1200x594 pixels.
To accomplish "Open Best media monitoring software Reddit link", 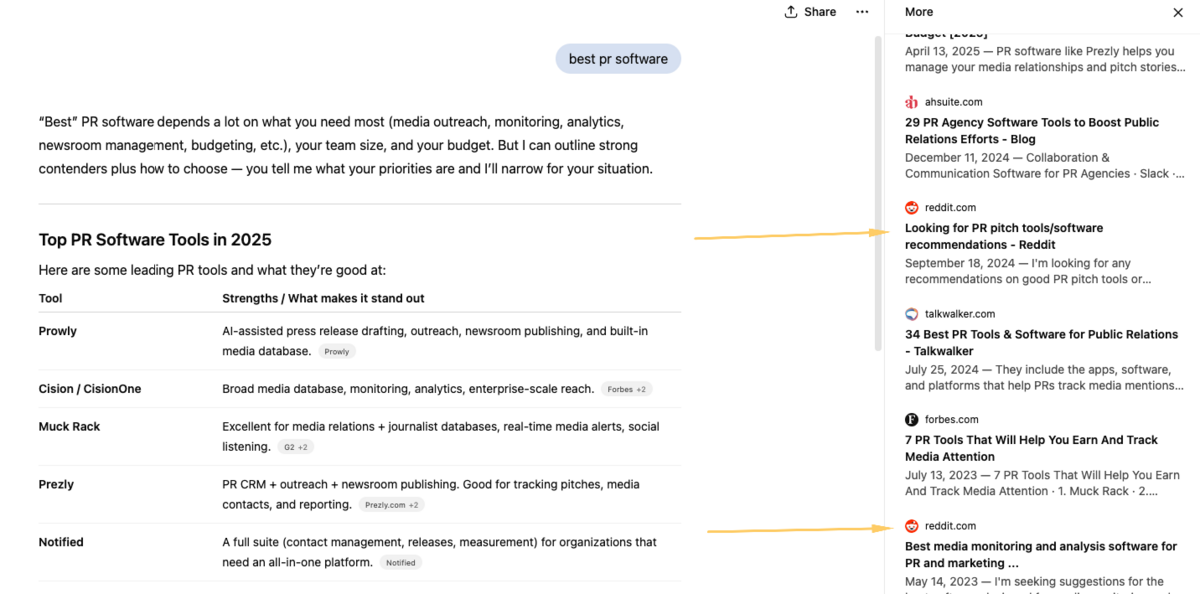I will (x=1040, y=555).
